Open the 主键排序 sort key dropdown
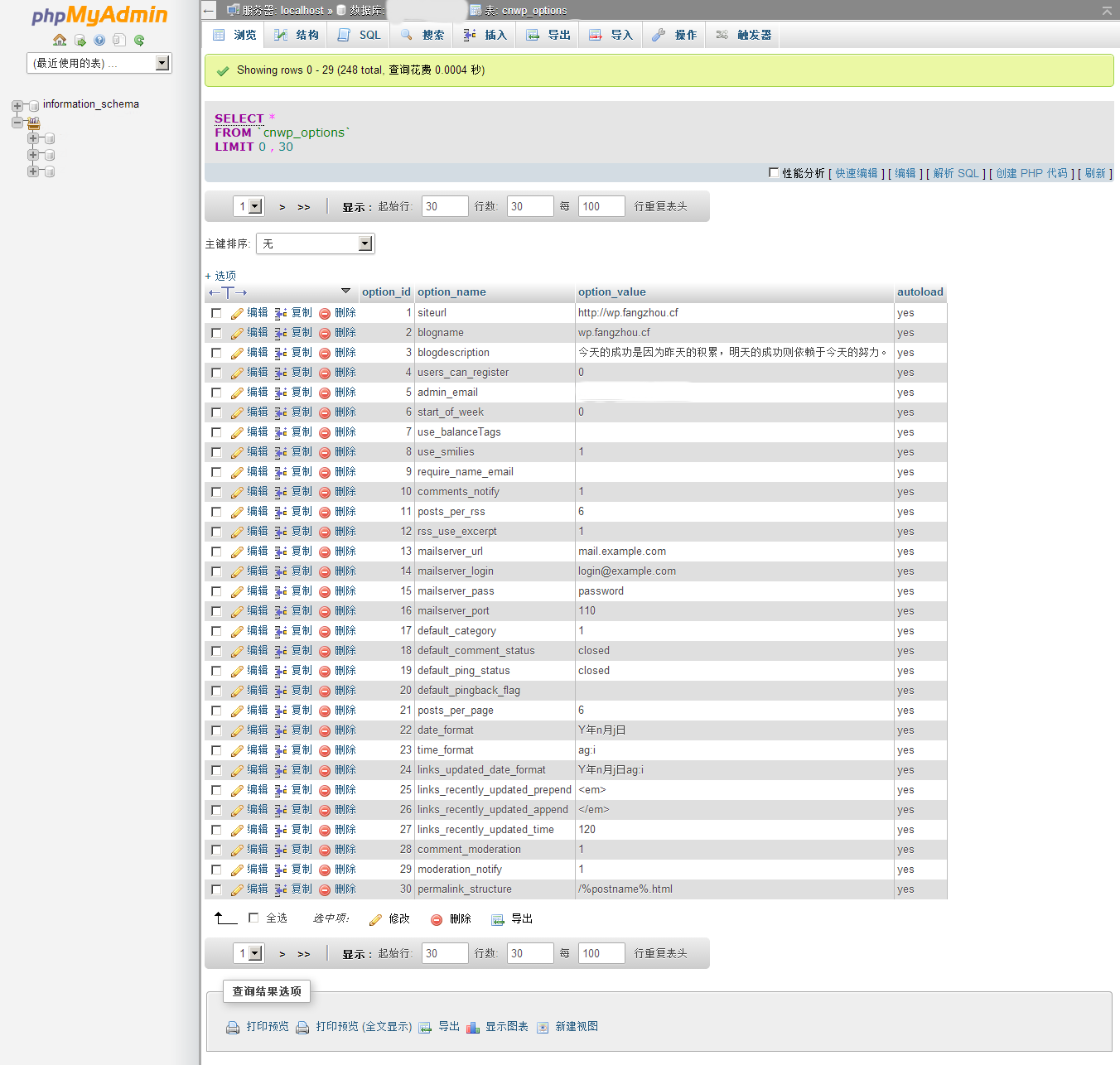 [x=365, y=243]
